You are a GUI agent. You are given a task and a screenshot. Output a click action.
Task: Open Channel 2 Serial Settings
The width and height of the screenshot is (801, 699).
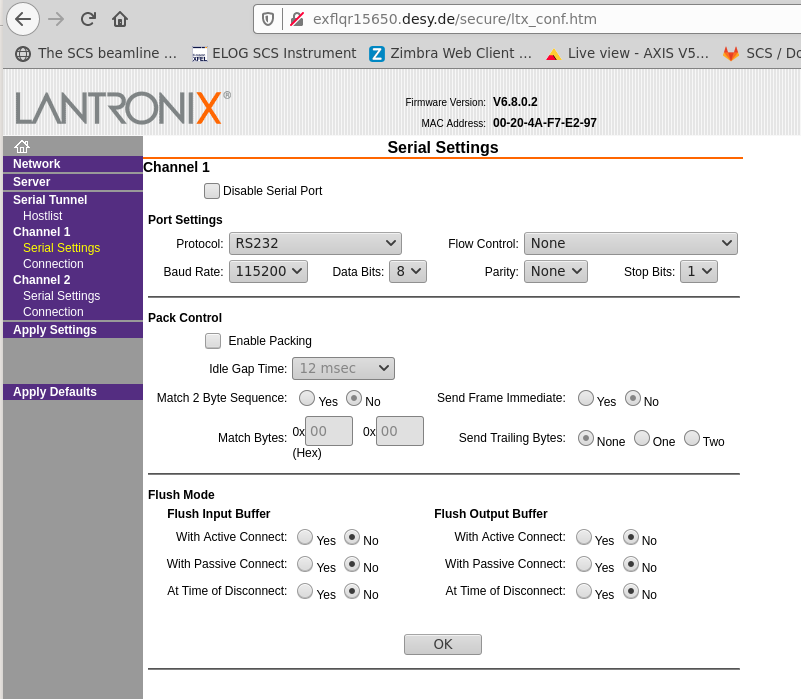[x=61, y=296]
